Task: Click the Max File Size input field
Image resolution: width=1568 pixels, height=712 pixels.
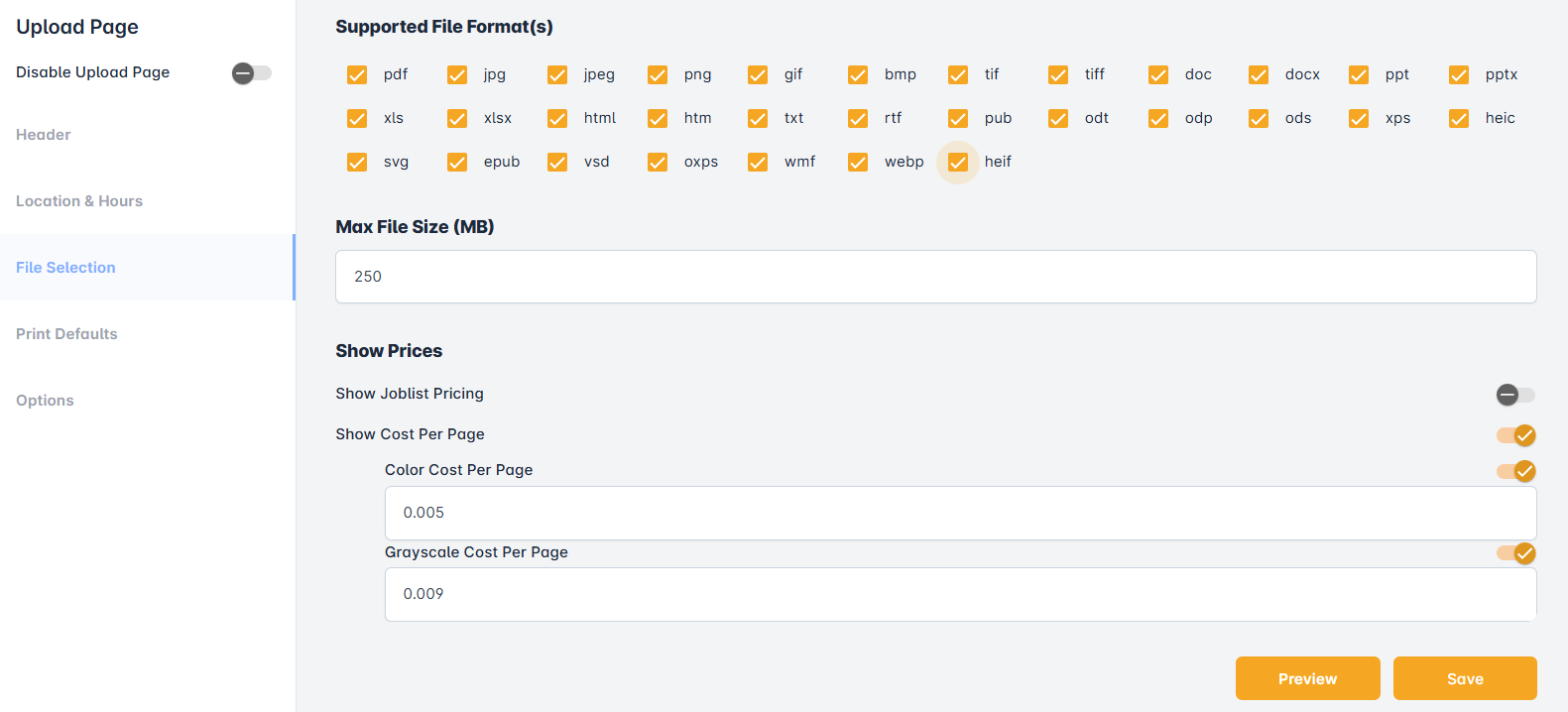Action: point(935,277)
